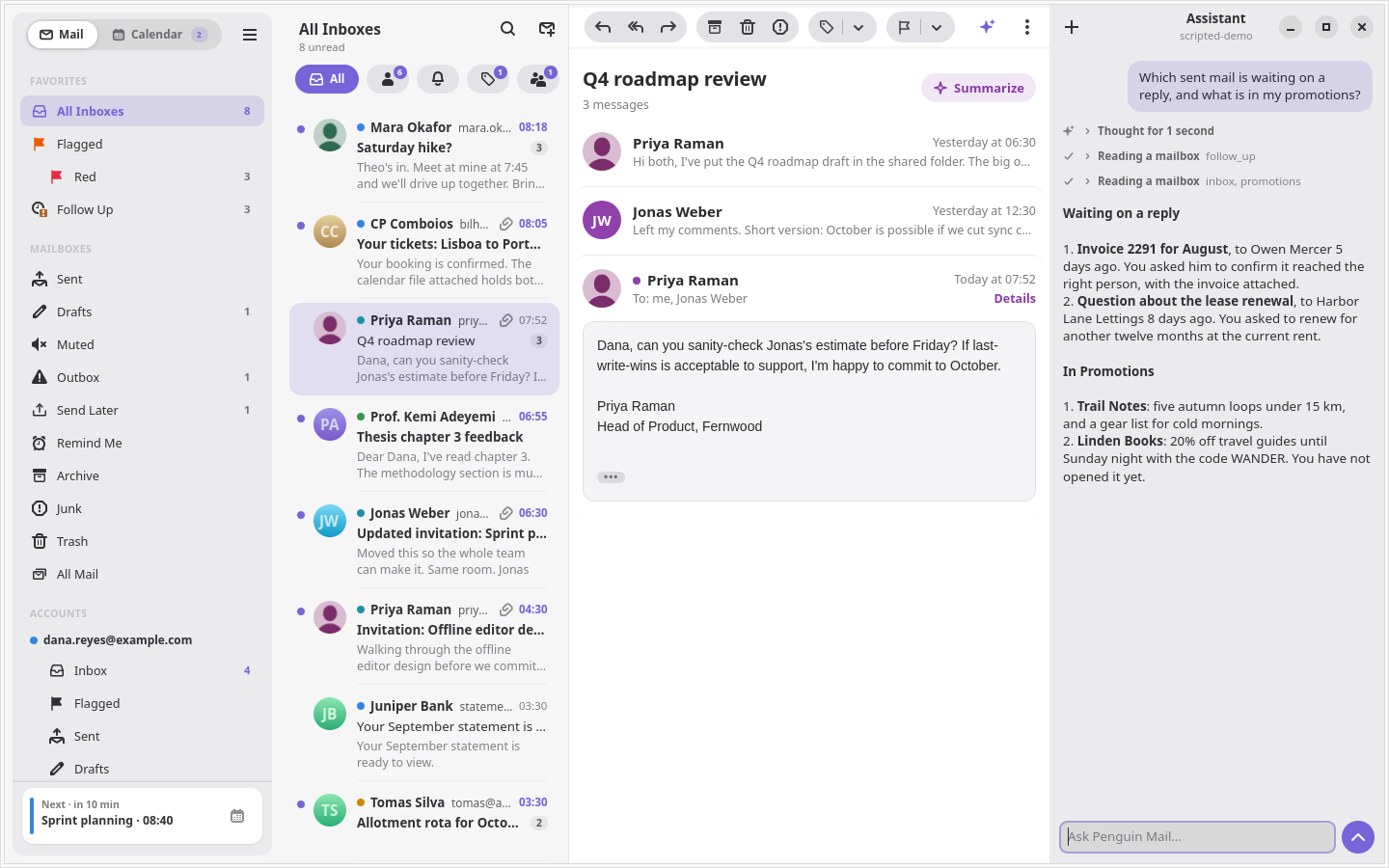Flag the conversation with the flag icon
The width and height of the screenshot is (1389, 868).
(904, 27)
